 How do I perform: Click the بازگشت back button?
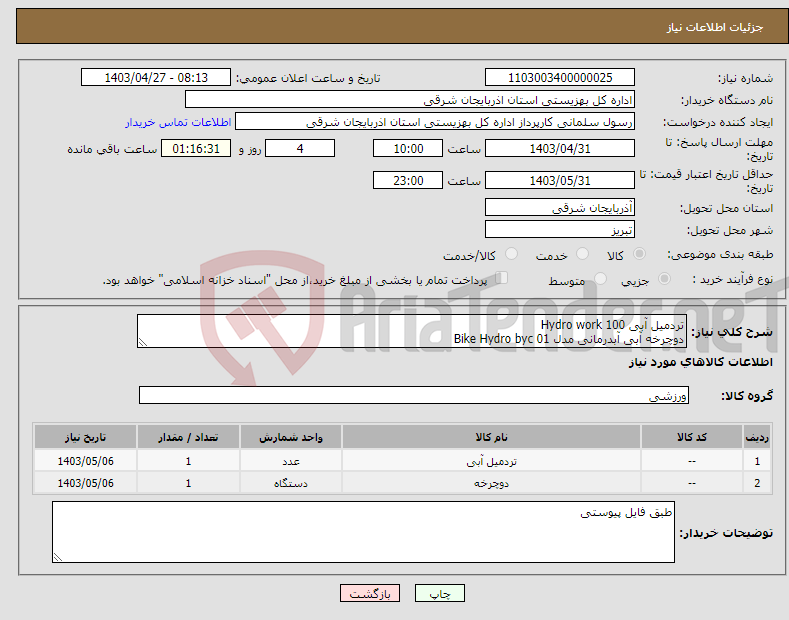(370, 593)
